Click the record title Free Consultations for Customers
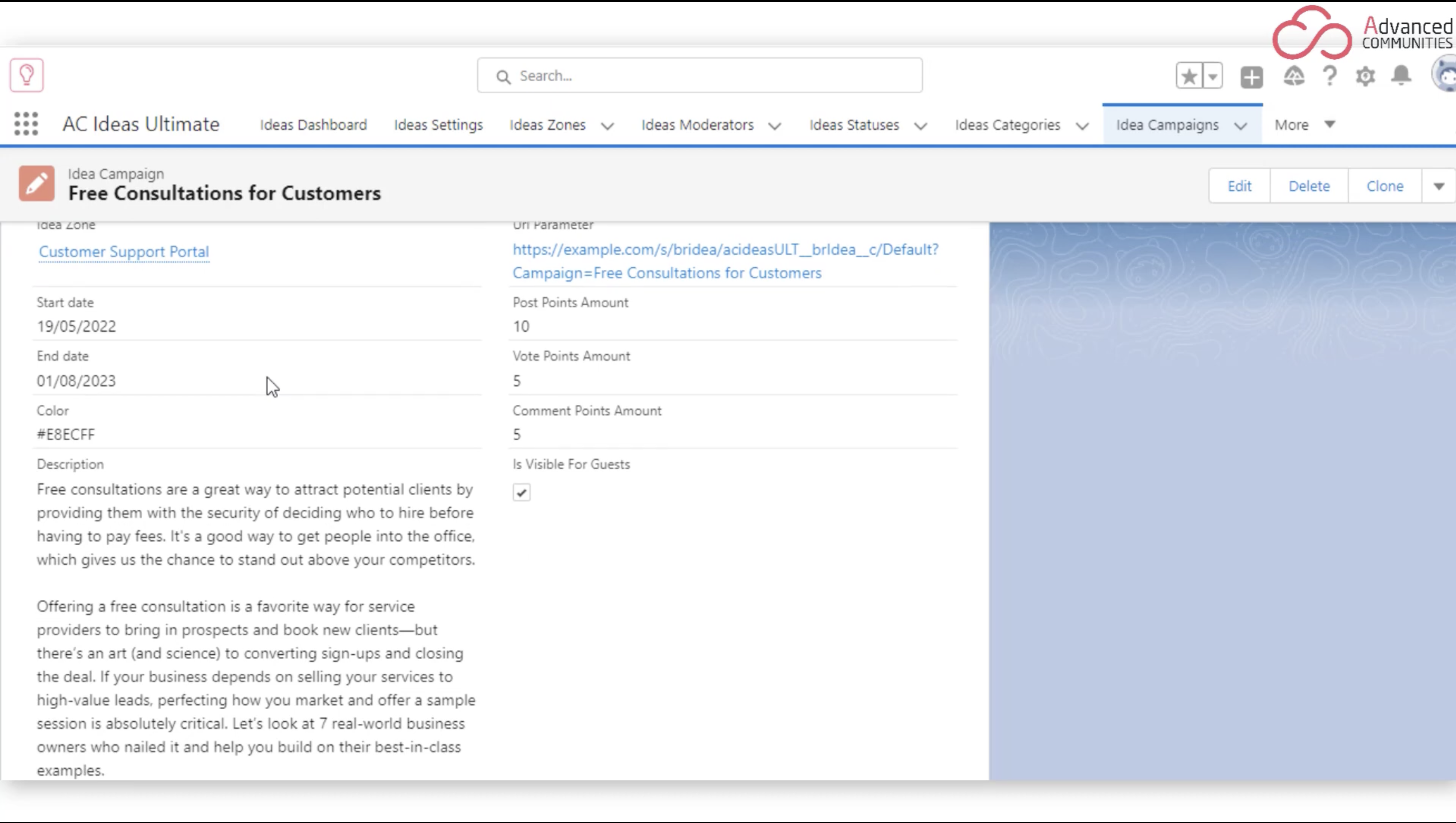The image size is (1456, 823). coord(225,193)
